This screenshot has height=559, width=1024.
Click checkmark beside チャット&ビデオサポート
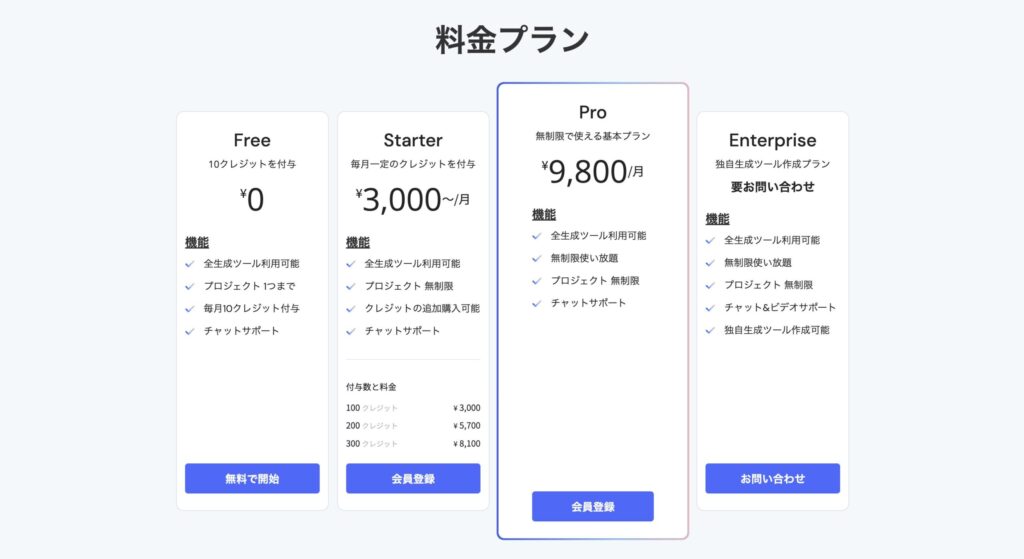click(711, 308)
